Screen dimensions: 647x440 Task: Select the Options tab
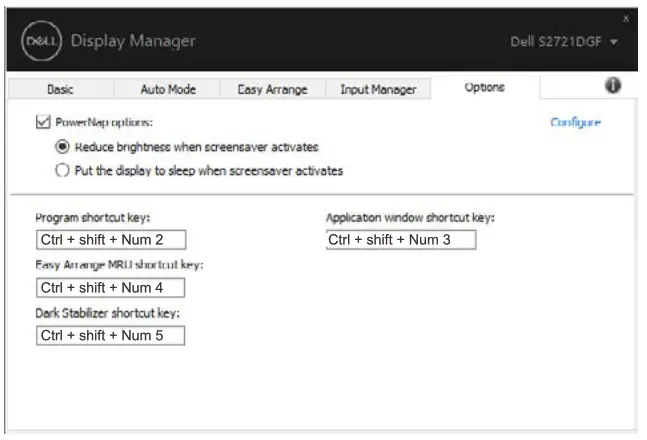(x=485, y=88)
